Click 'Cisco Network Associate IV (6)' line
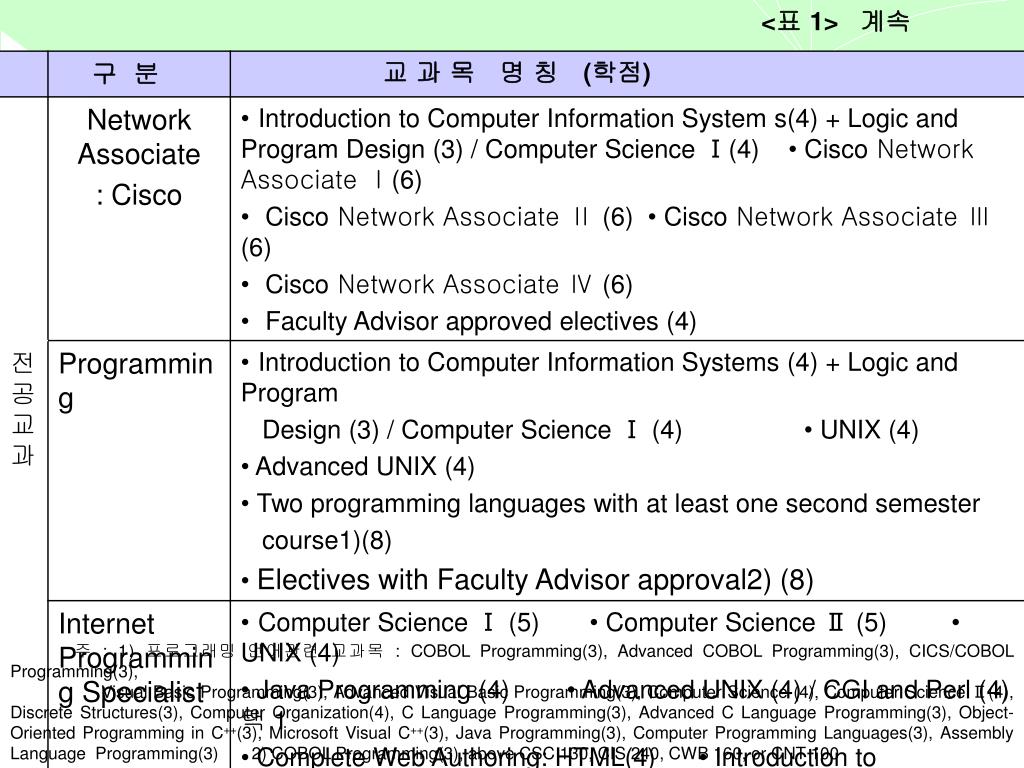Image resolution: width=1024 pixels, height=768 pixels. point(449,285)
